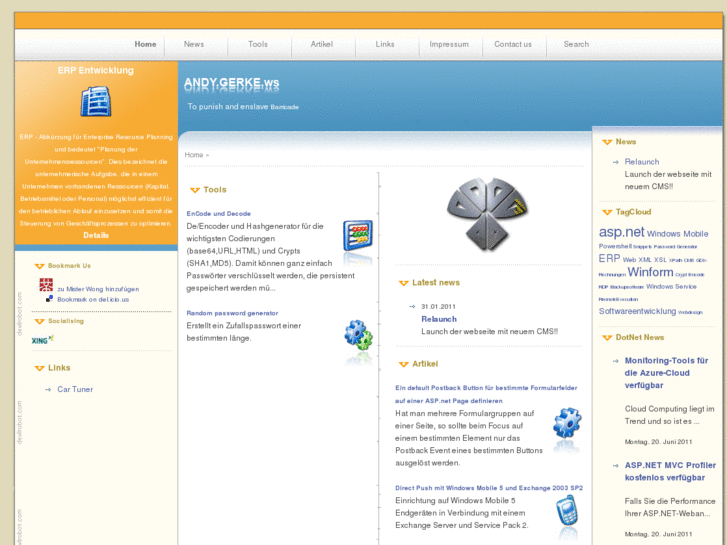The height and width of the screenshot is (545, 727).
Task: Open the Random password generator link
Action: [232, 313]
